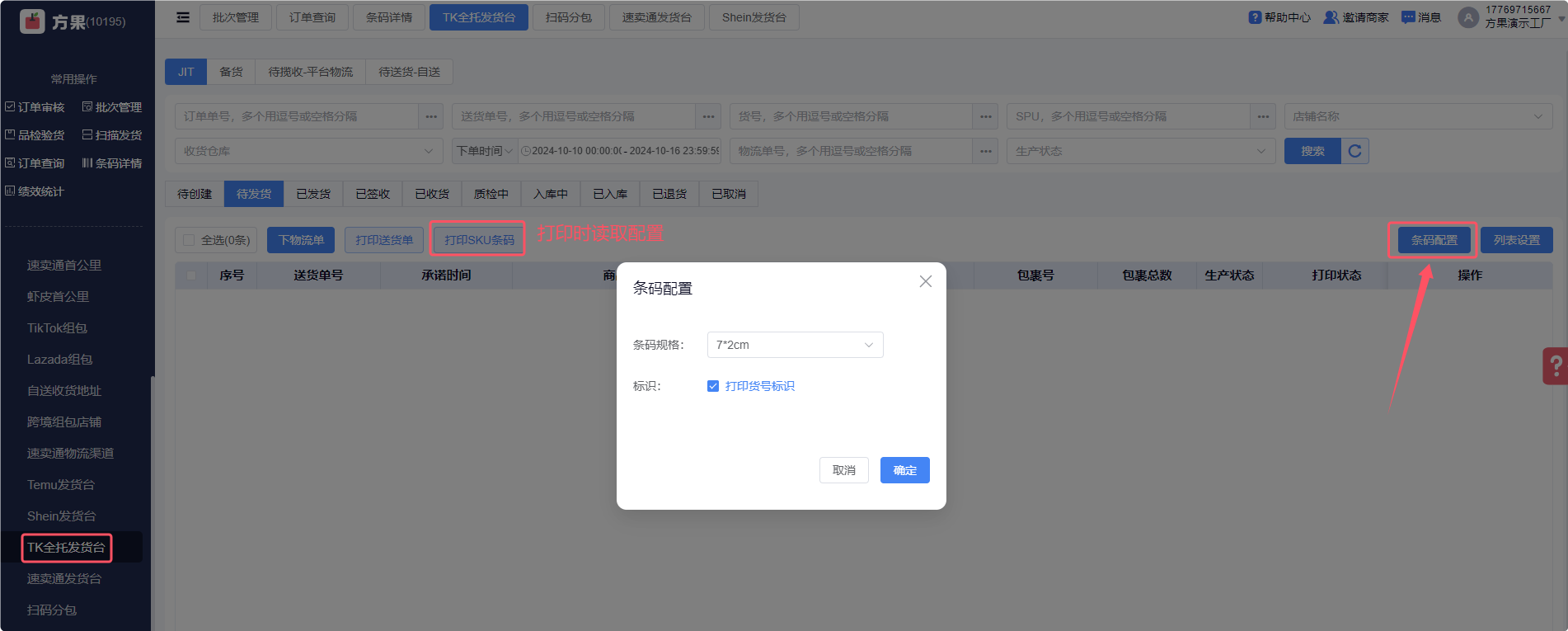Uncheck the 打印货号标识 checkbox

point(713,386)
